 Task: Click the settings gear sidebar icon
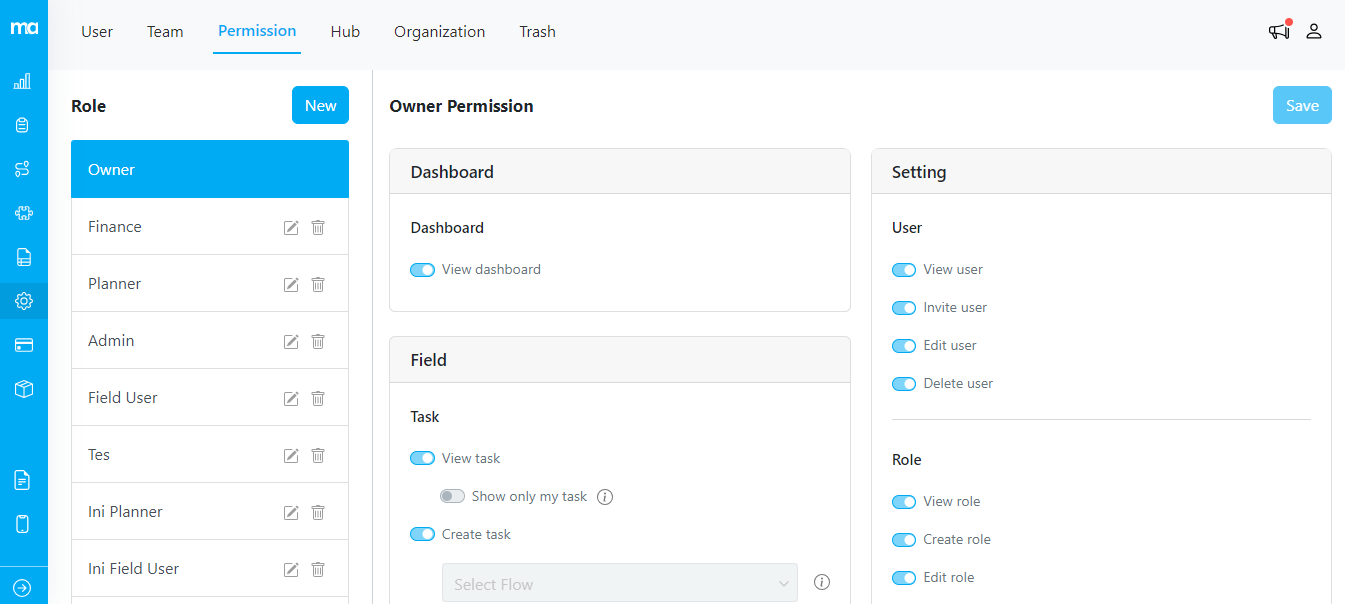[x=23, y=300]
